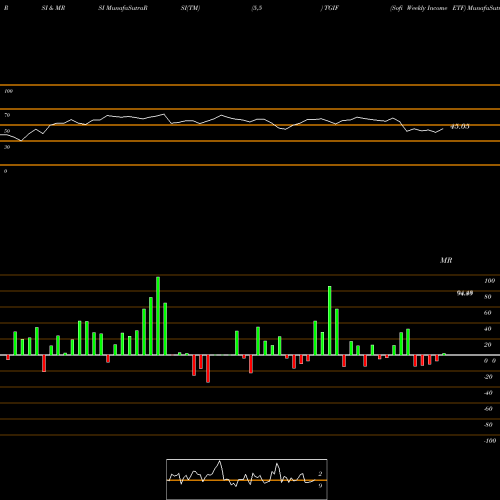Click the MR axis label 60
This screenshot has height=500, width=500.
[488, 313]
